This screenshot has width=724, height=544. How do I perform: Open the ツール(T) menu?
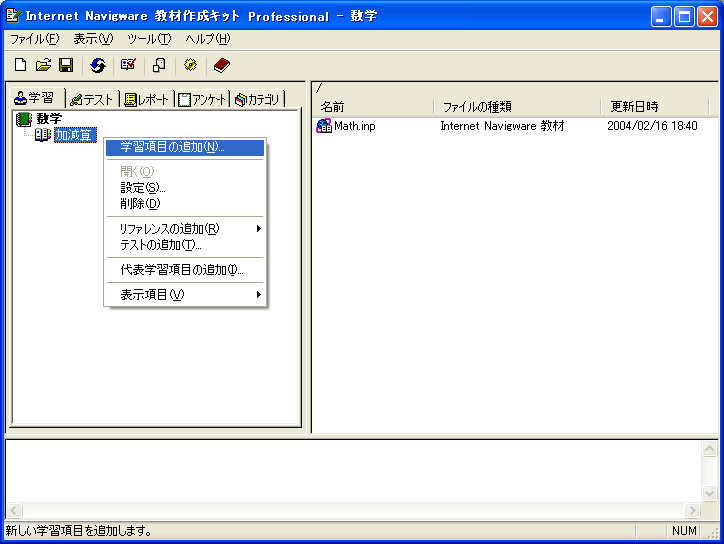click(x=149, y=39)
